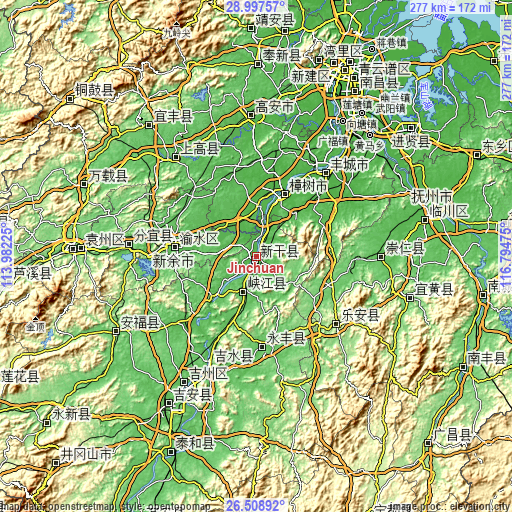Click the town marker beside 永新县
512x512 pixels.
coord(47,423)
